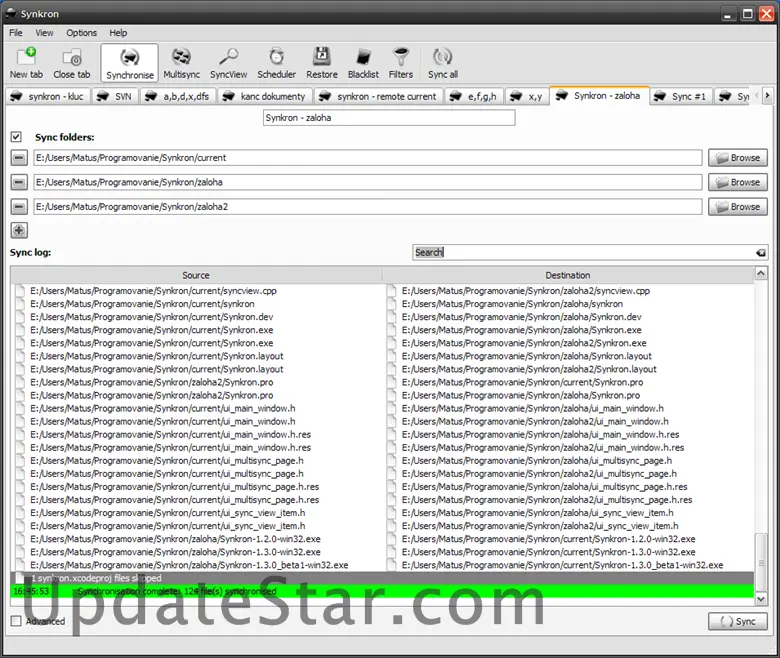Screen dimensions: 780x658
Task: Switch to synkron - remote current tab
Action: [x=379, y=96]
